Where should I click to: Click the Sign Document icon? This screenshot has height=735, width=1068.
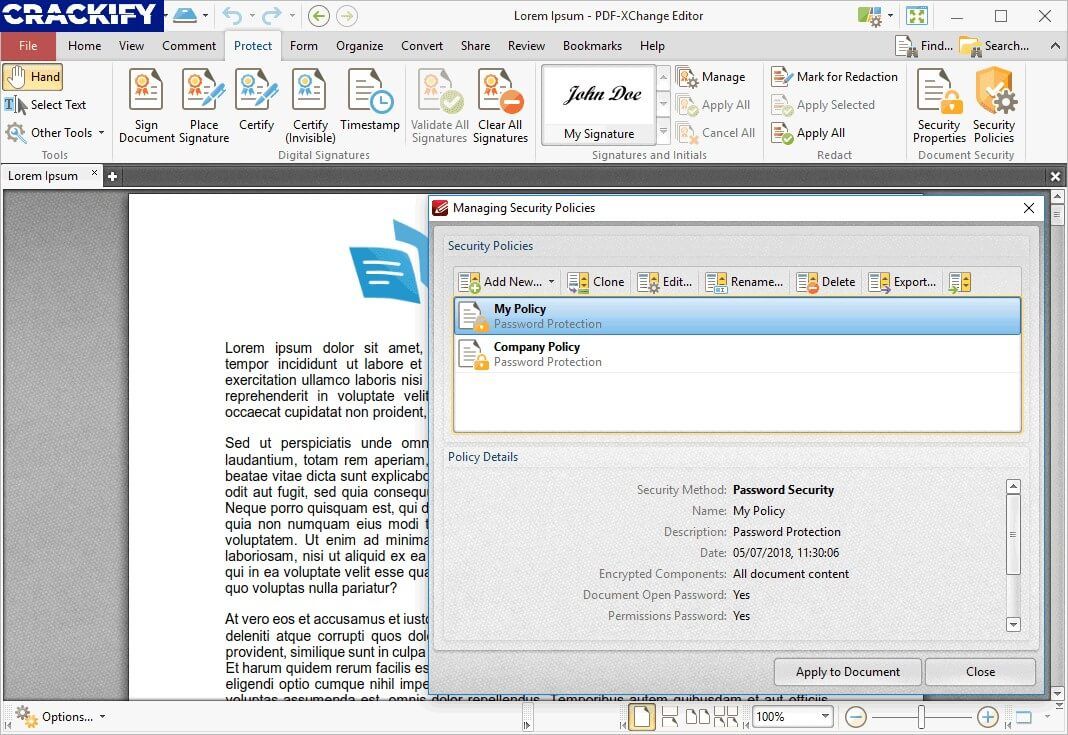click(146, 106)
